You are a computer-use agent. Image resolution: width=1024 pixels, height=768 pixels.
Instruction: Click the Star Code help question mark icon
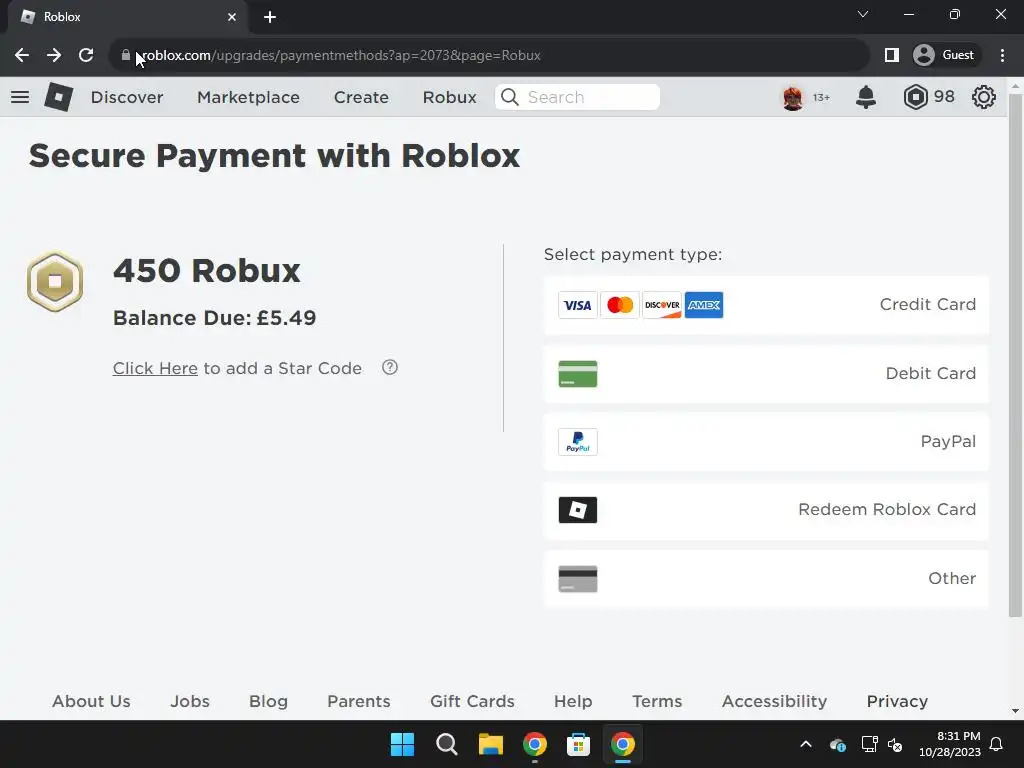(x=390, y=367)
